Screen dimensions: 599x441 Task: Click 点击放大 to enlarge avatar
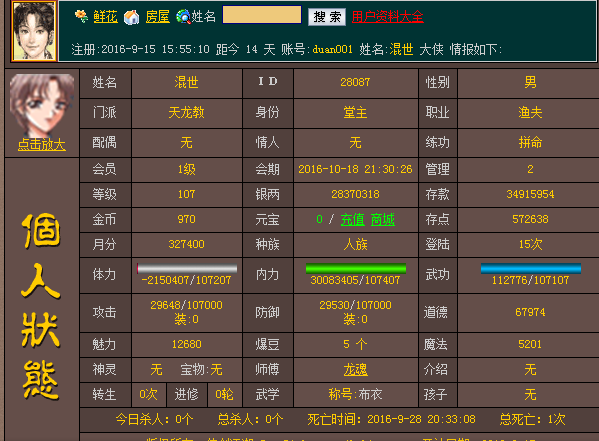coord(42,145)
